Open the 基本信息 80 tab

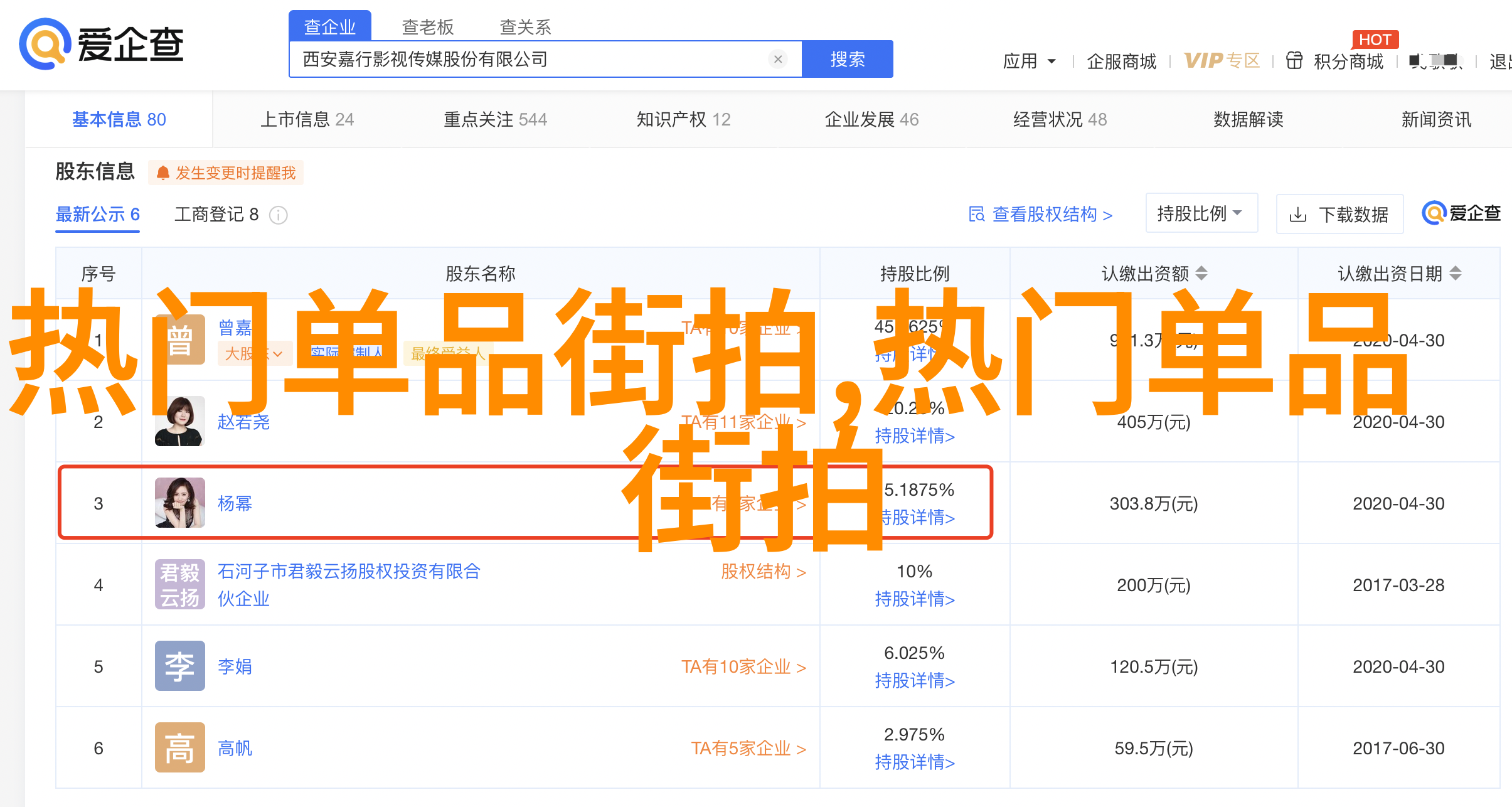(x=119, y=119)
